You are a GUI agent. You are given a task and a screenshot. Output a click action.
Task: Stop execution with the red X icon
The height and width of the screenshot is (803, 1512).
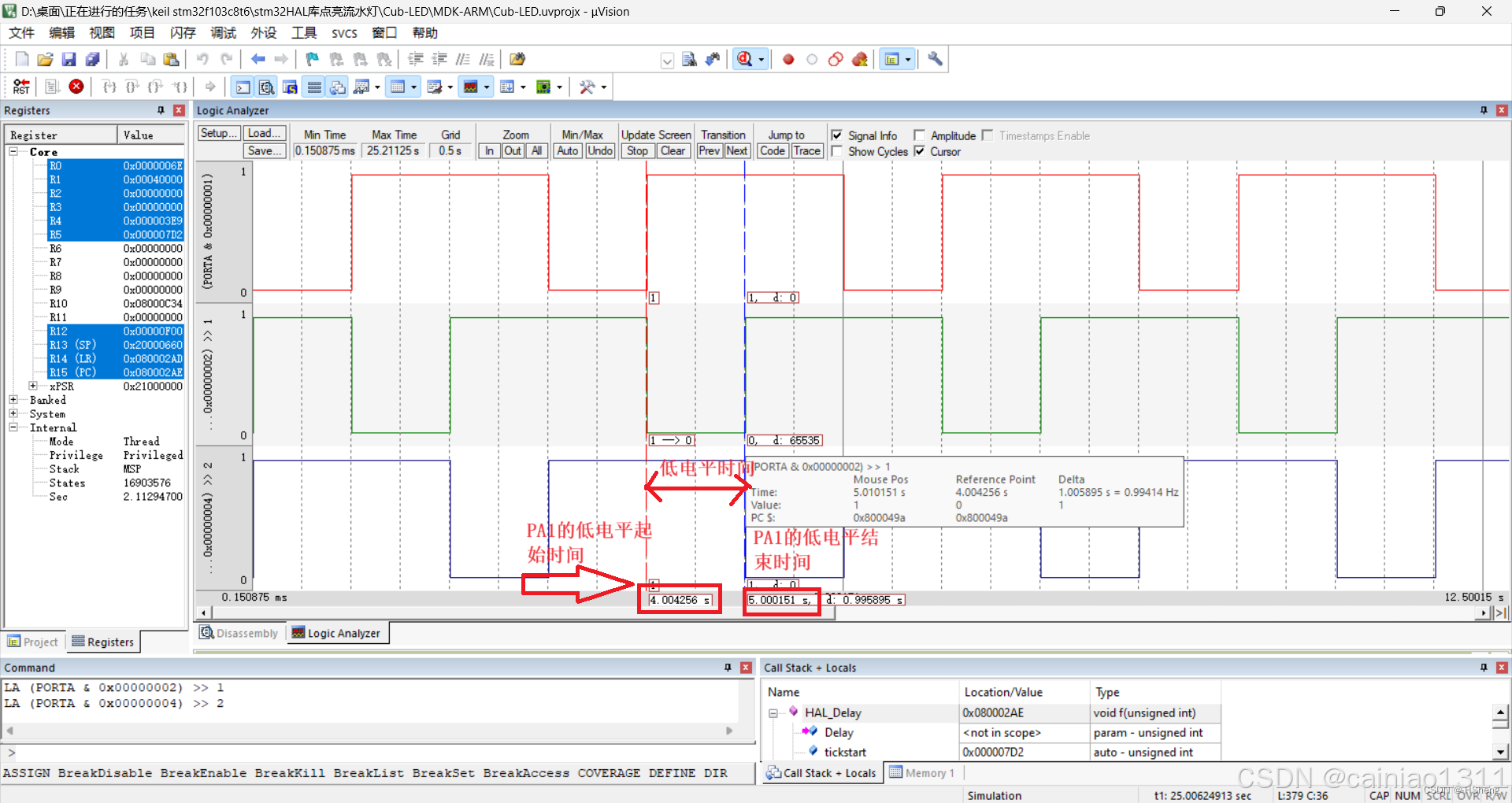point(76,87)
